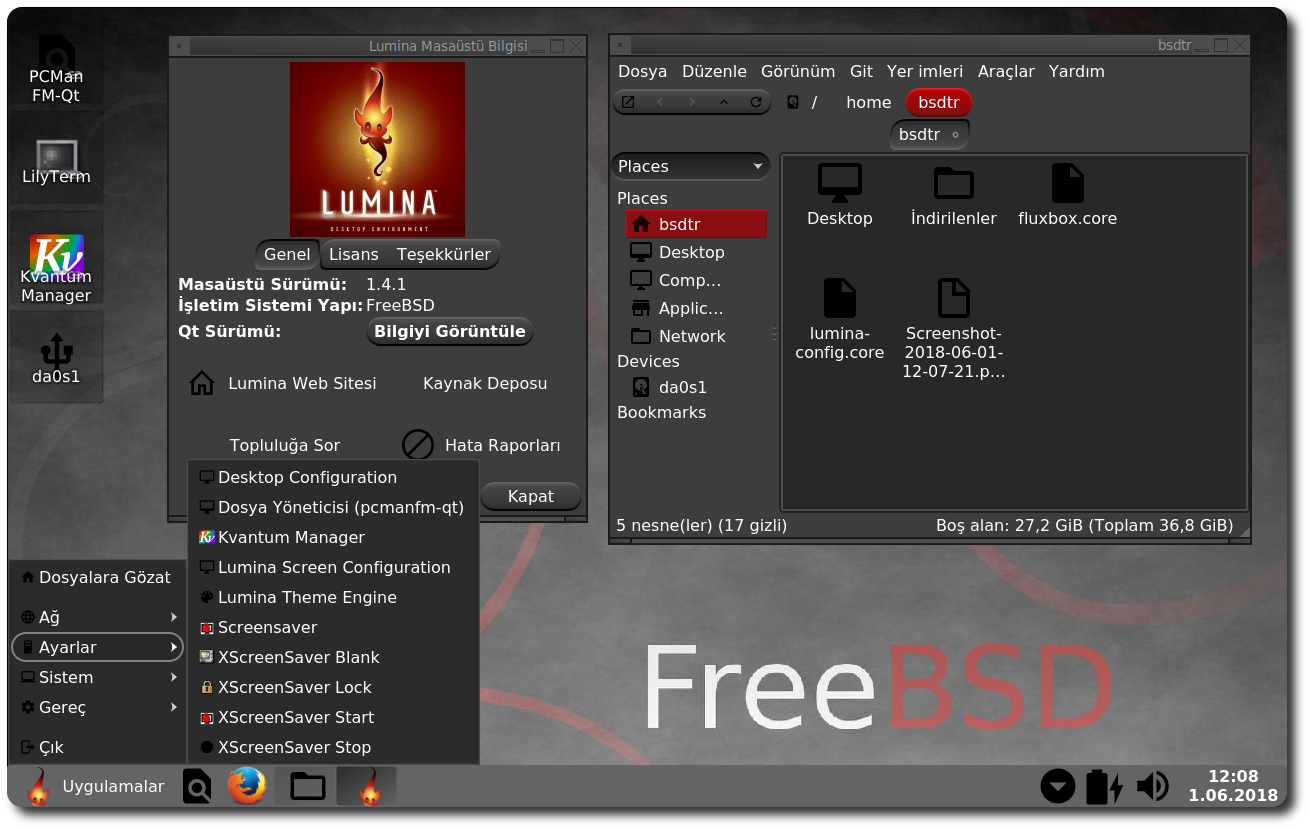The image size is (1310, 830).
Task: Expand Sistem submenu
Action: [x=97, y=677]
